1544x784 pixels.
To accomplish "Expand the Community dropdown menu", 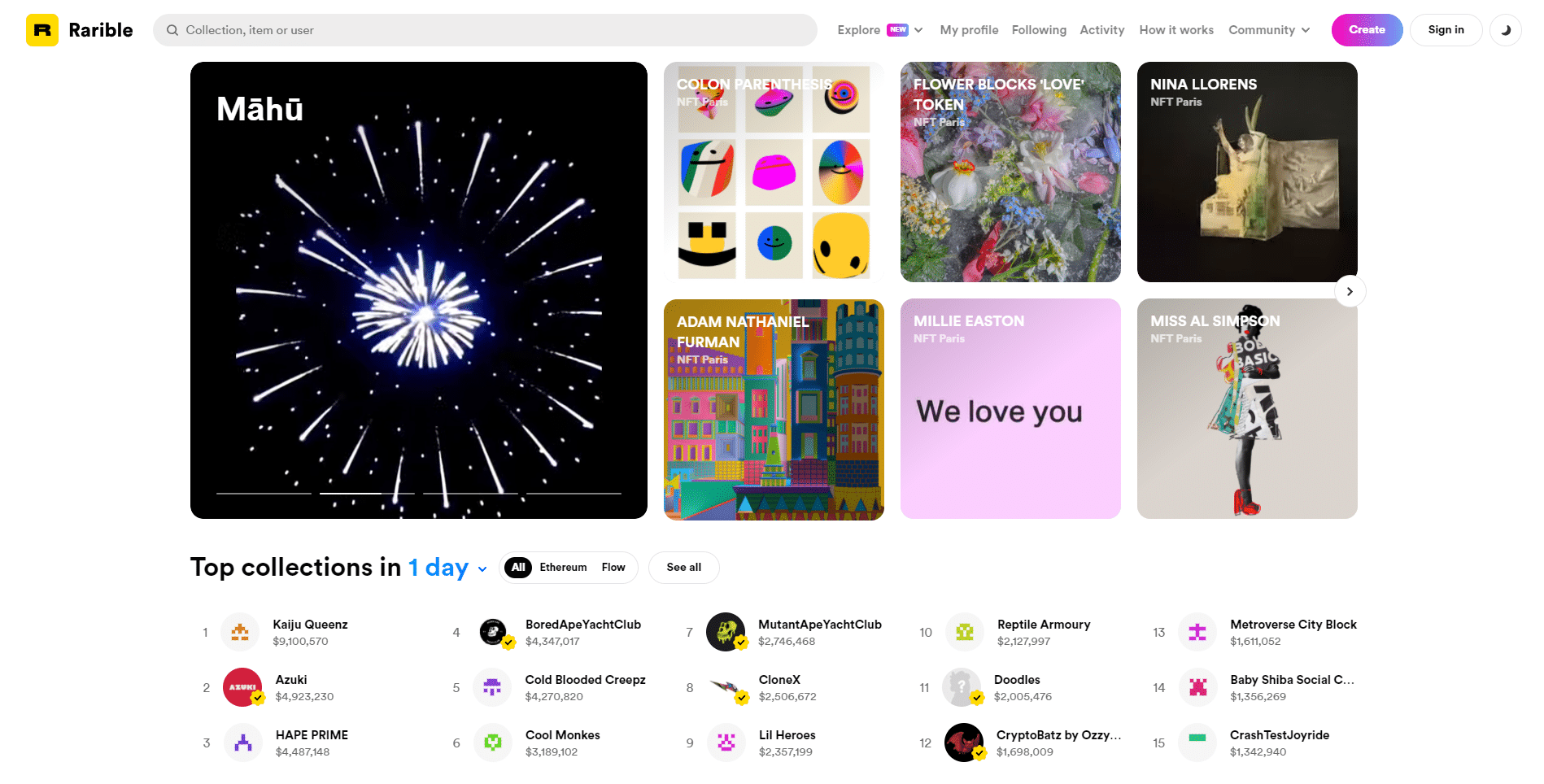I will click(x=1269, y=30).
